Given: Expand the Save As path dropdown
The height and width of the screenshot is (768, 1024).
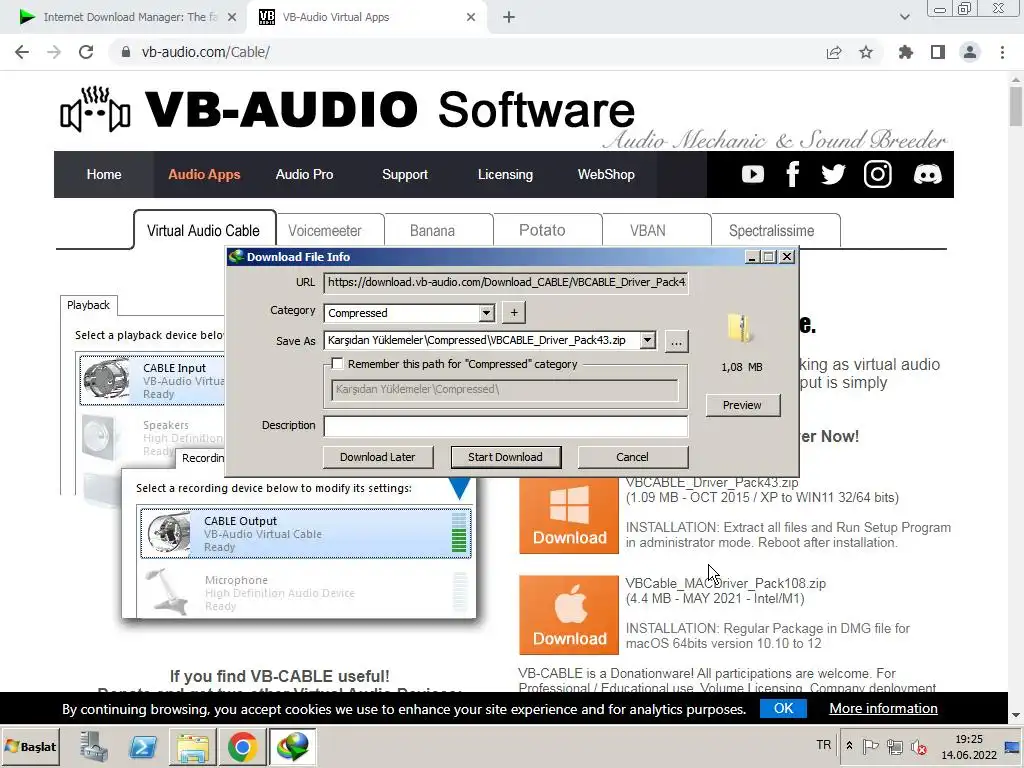Looking at the screenshot, I should coord(647,340).
